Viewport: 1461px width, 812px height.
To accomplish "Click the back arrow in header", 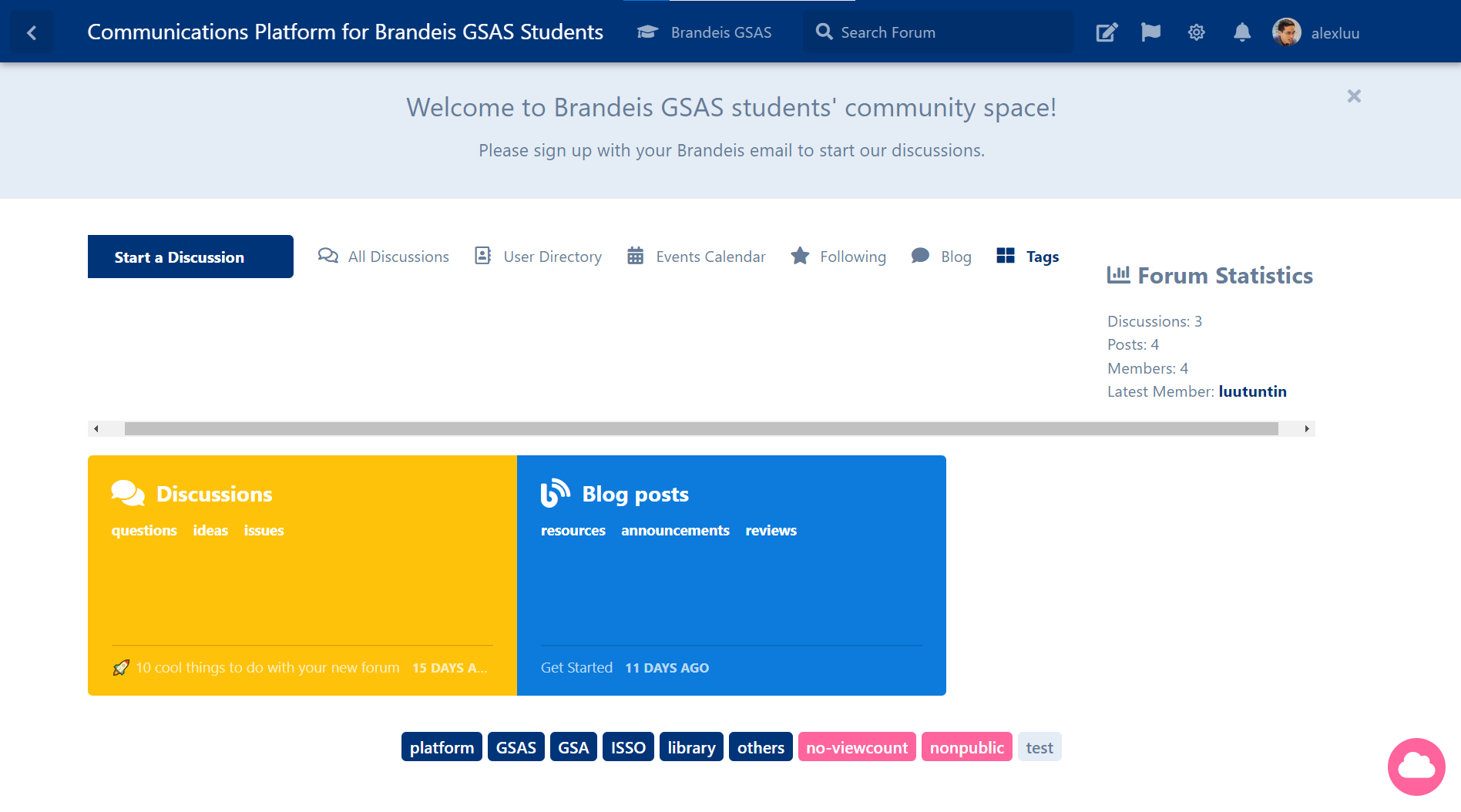I will [32, 32].
